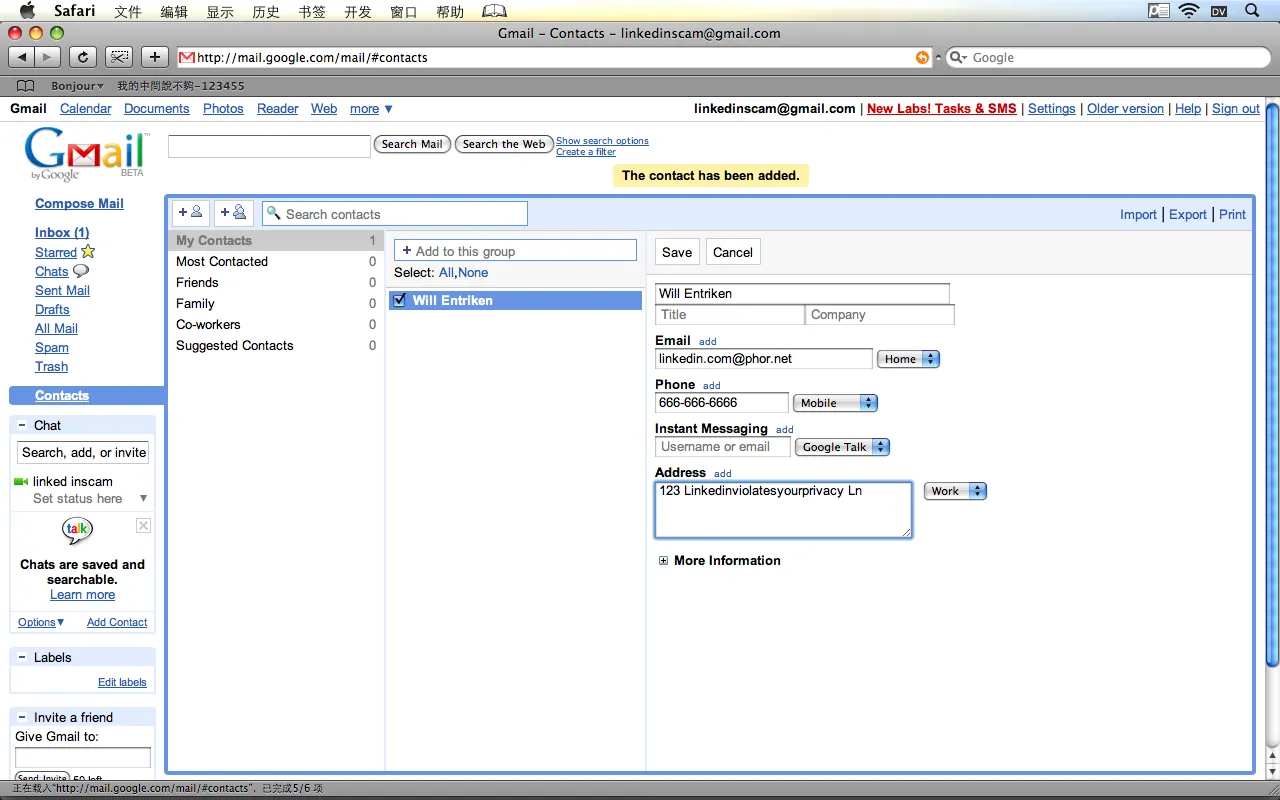
Task: Select the Suggested Contacts group
Action: (276, 345)
